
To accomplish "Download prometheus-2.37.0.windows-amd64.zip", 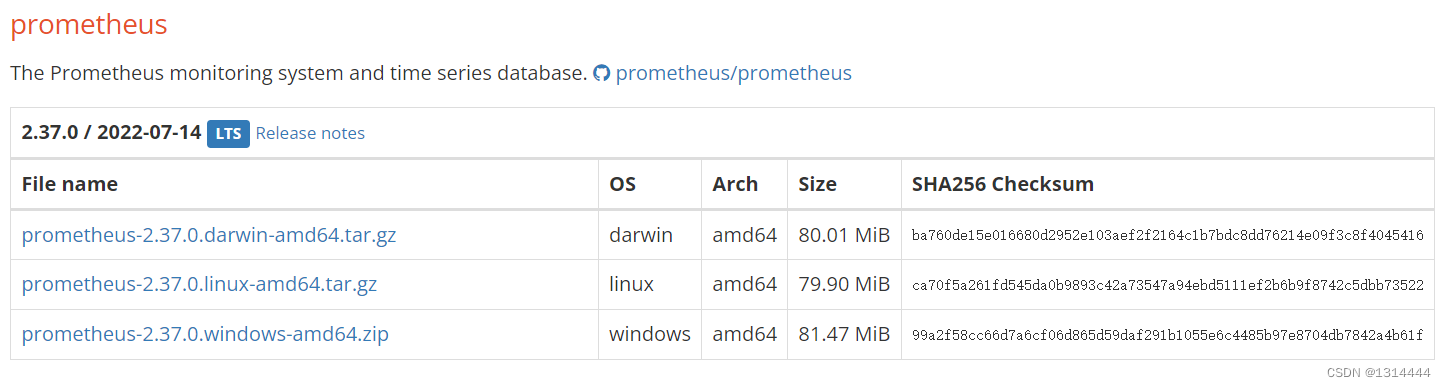I will tap(205, 334).
